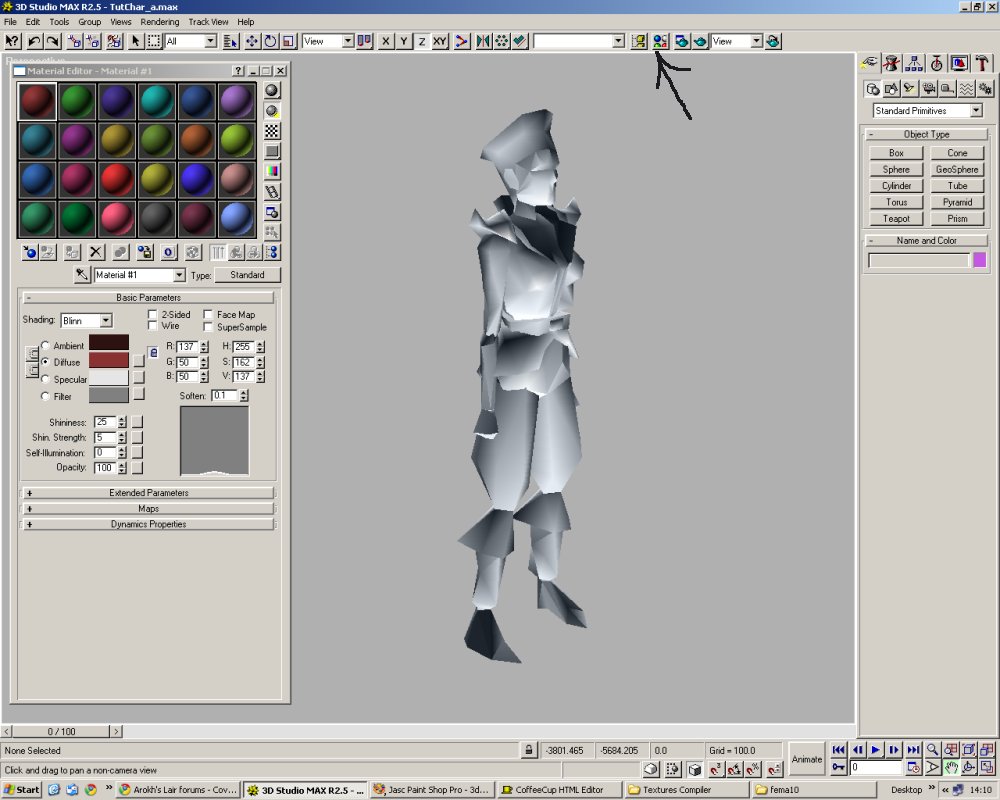Enable the 2-Sided checkbox

[x=152, y=315]
